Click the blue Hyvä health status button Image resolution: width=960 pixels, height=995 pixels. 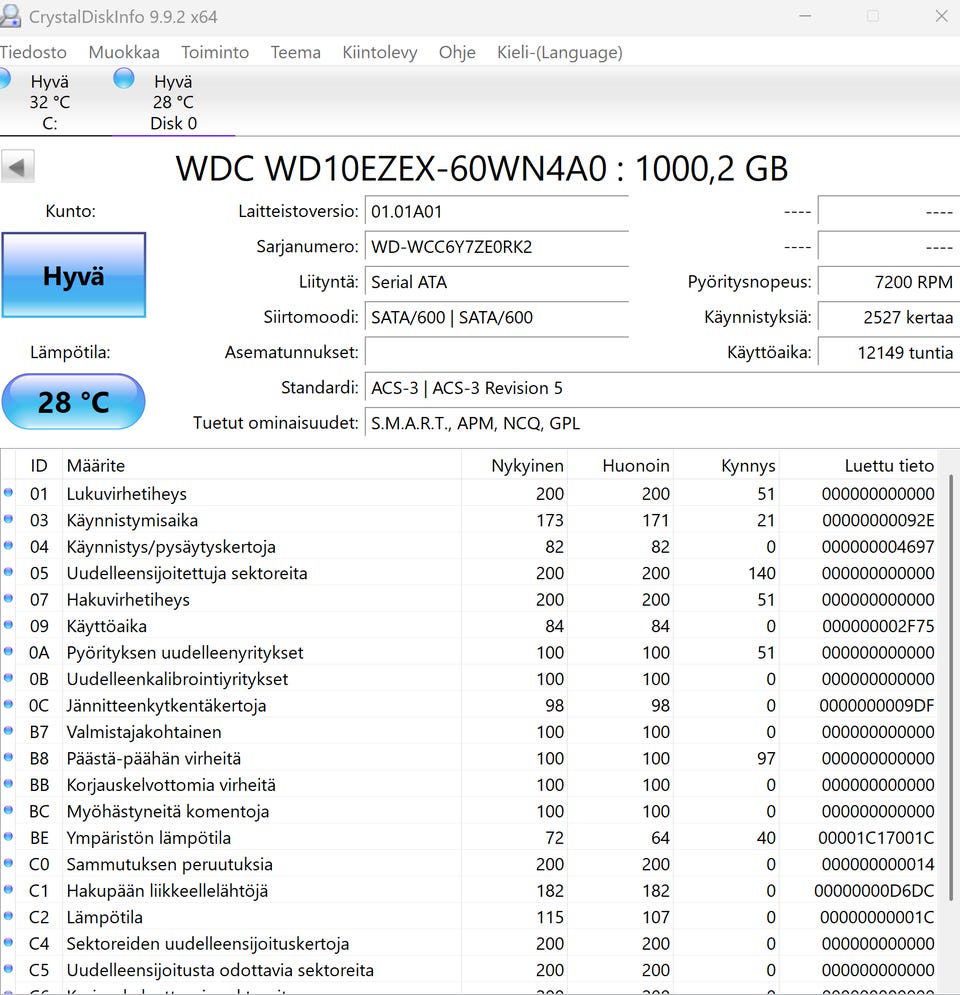coord(74,275)
